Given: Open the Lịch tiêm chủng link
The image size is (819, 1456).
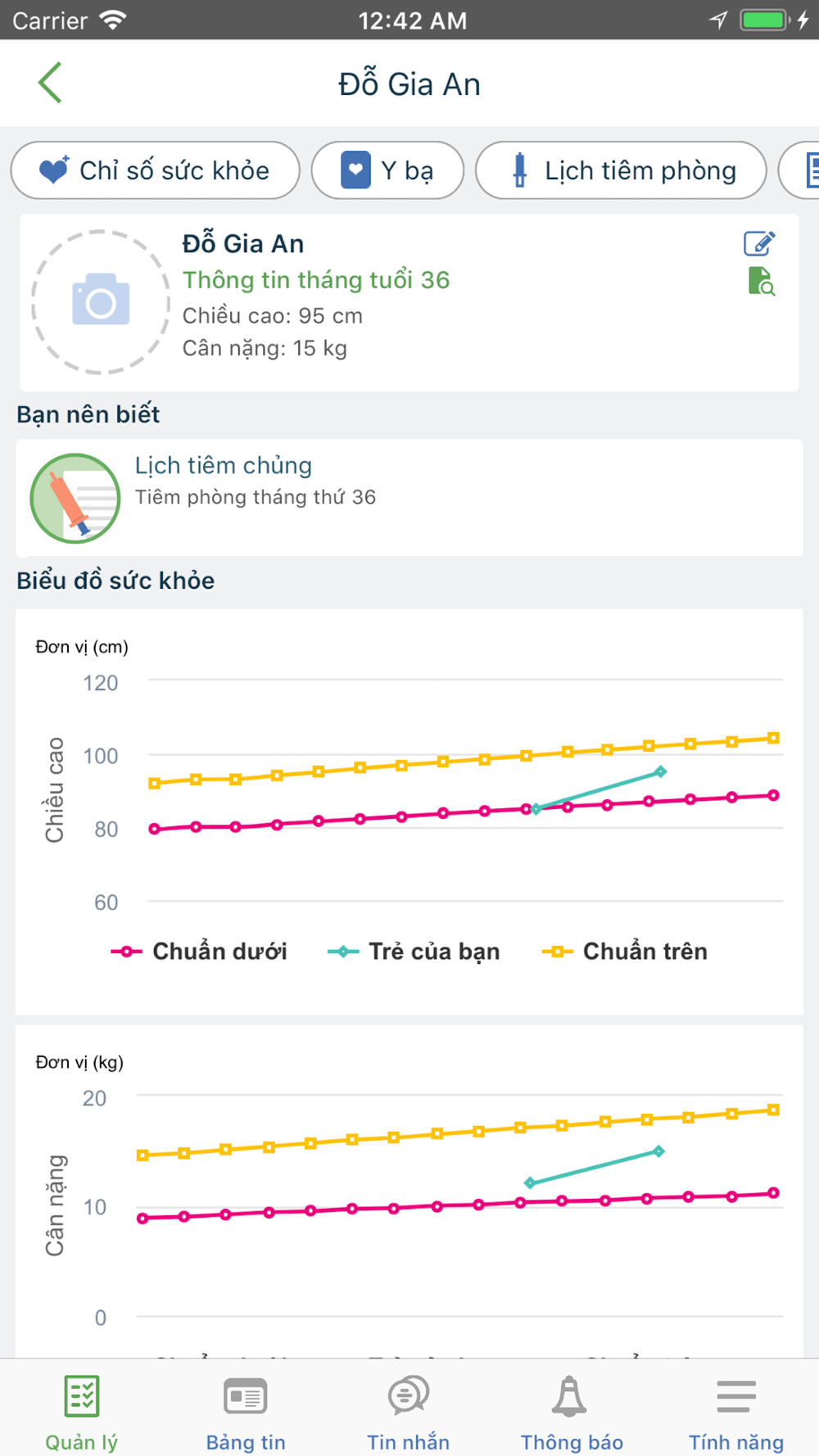Looking at the screenshot, I should pos(224,465).
